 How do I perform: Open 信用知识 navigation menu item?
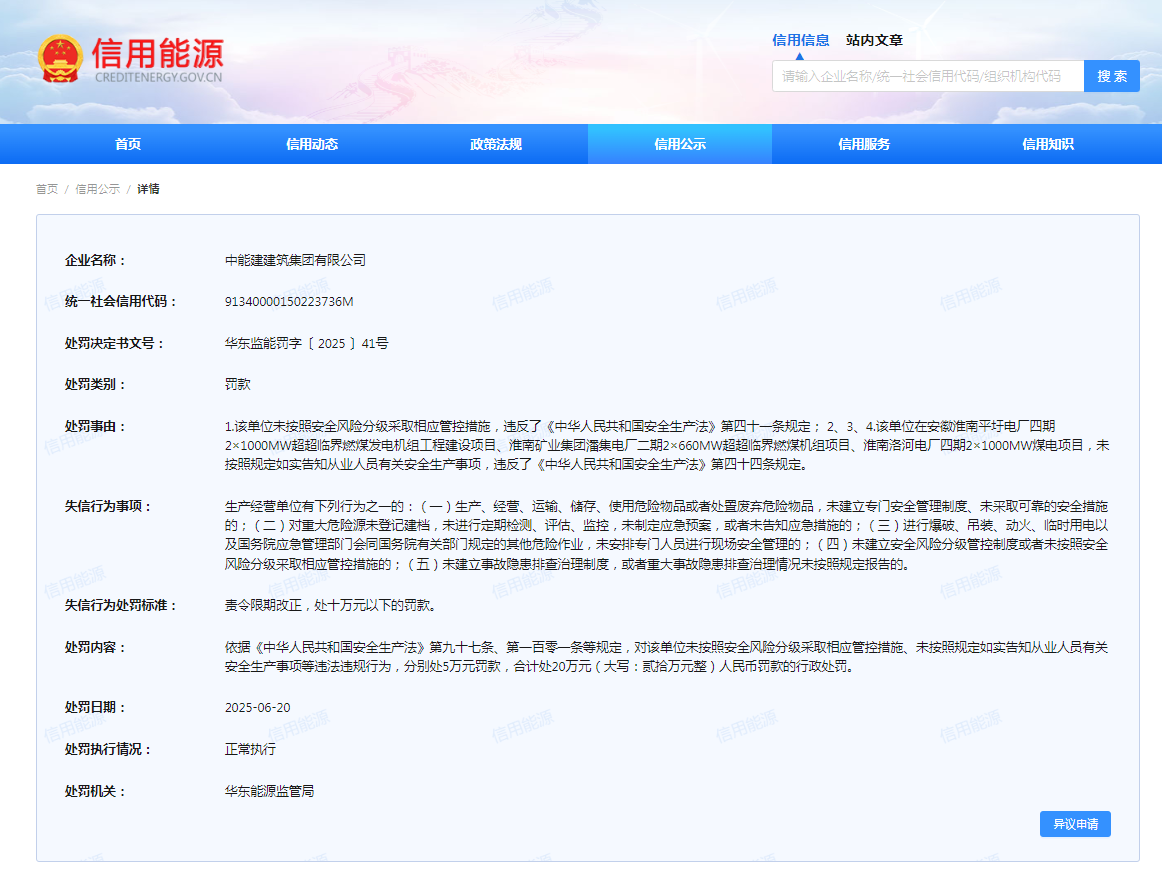pyautogui.click(x=1048, y=144)
